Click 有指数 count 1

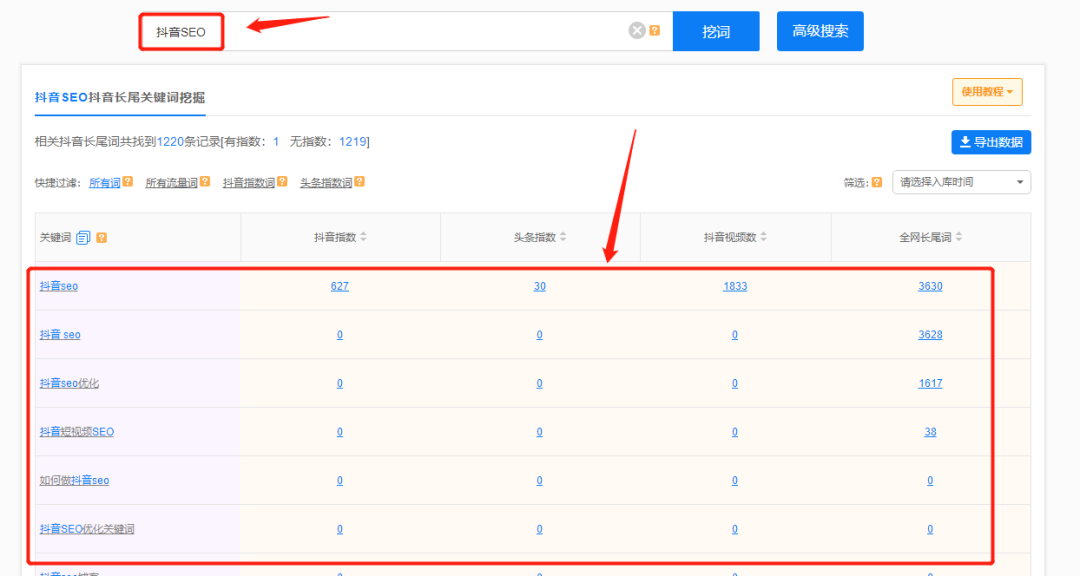pos(276,141)
